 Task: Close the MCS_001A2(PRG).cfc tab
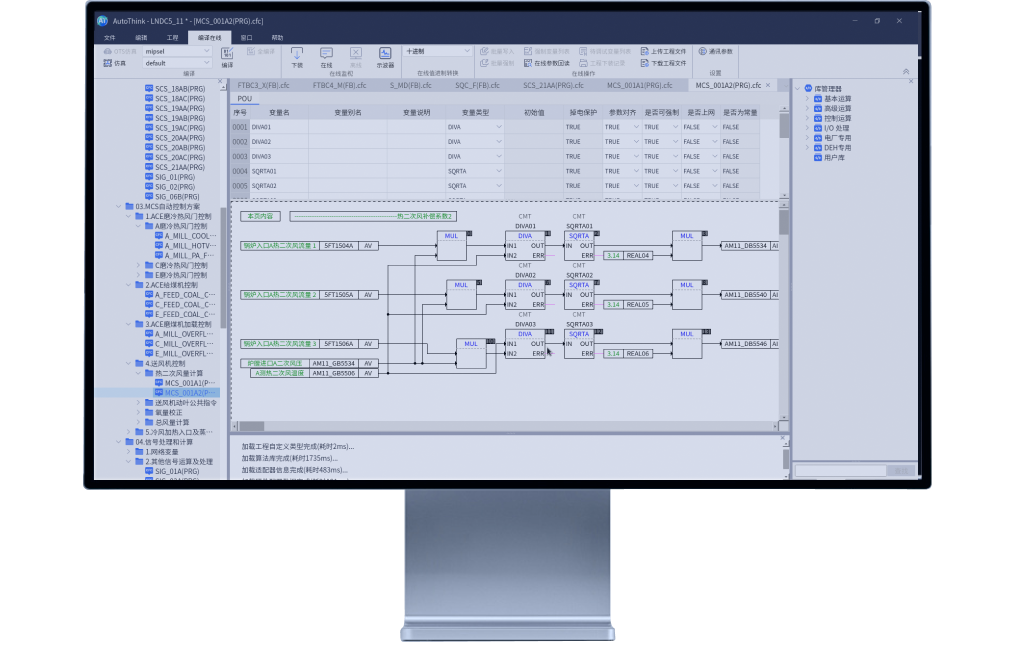pos(767,86)
